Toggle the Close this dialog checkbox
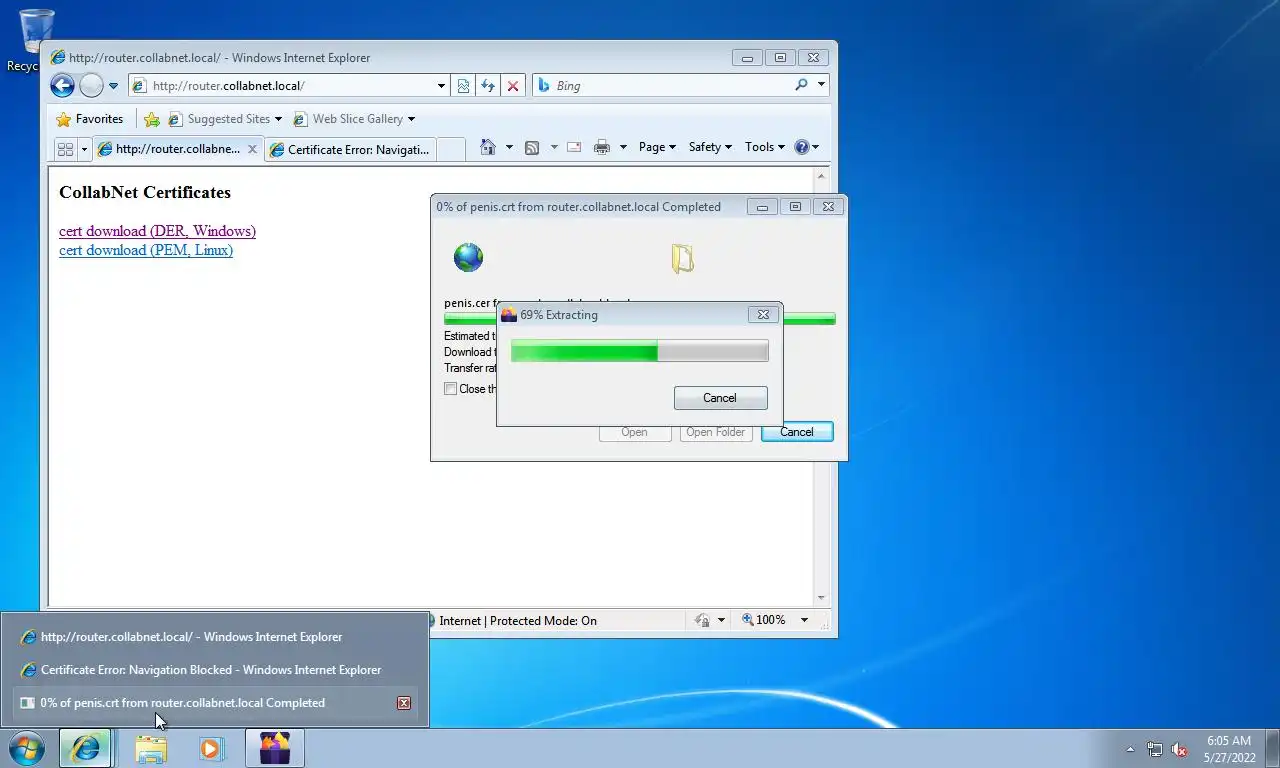Viewport: 1280px width, 768px height. (451, 389)
